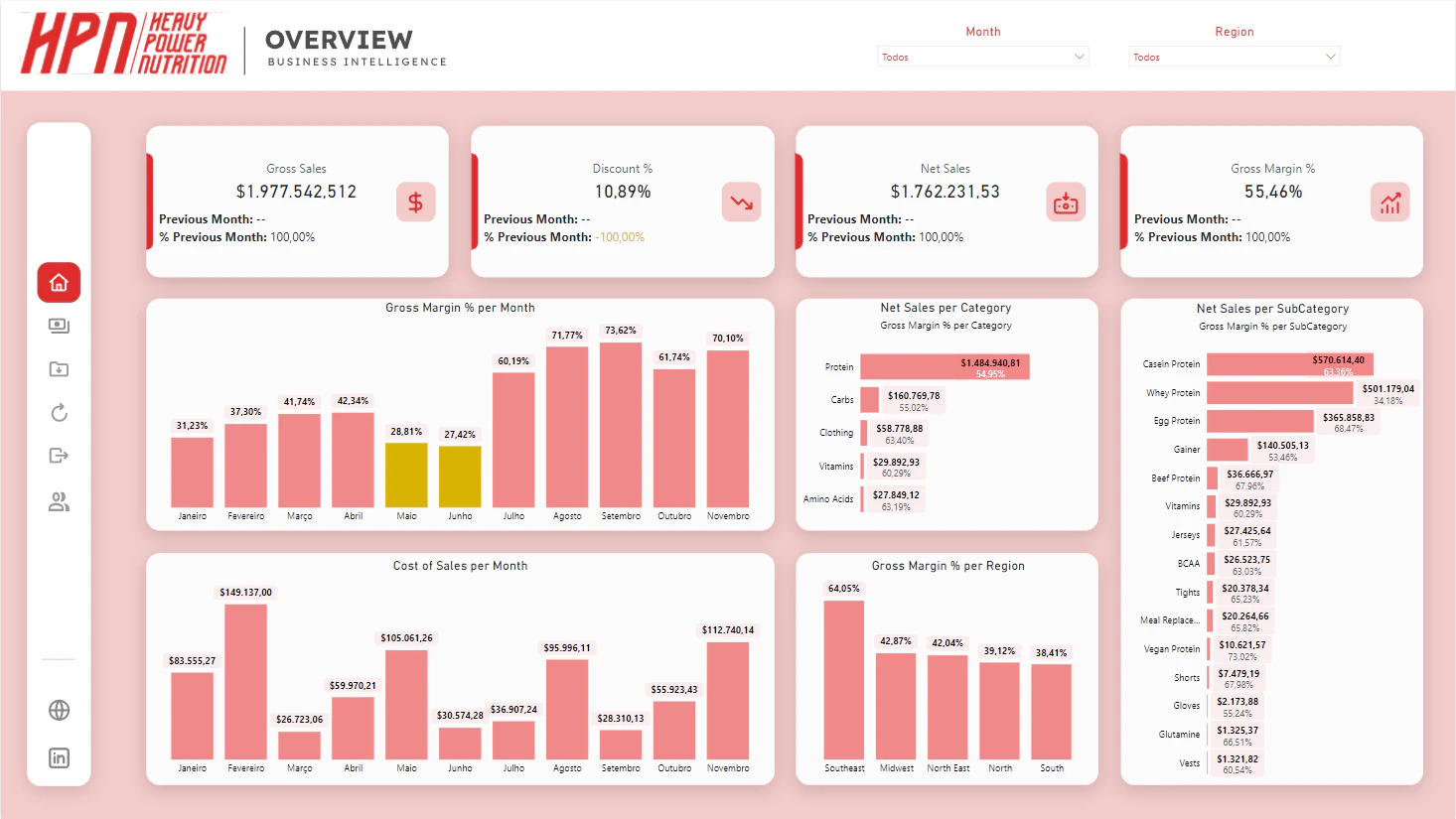Click the "Cost of Sales per Month" chart title

[x=460, y=566]
